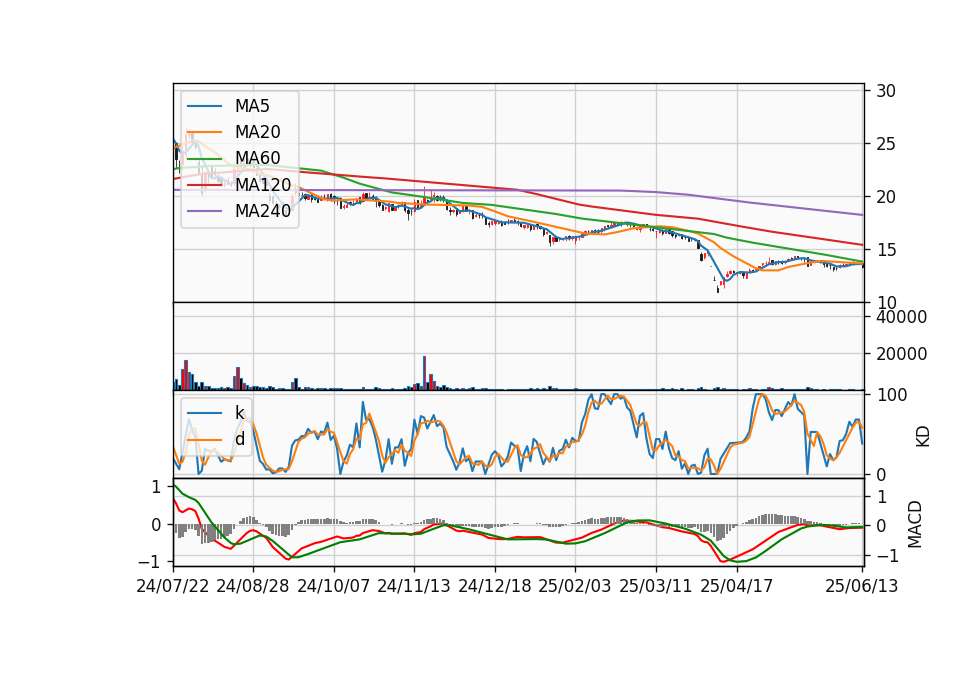Viewport: 960px width, 690px height.
Task: Click the date label 24/08/28
Action: pyautogui.click(x=253, y=586)
